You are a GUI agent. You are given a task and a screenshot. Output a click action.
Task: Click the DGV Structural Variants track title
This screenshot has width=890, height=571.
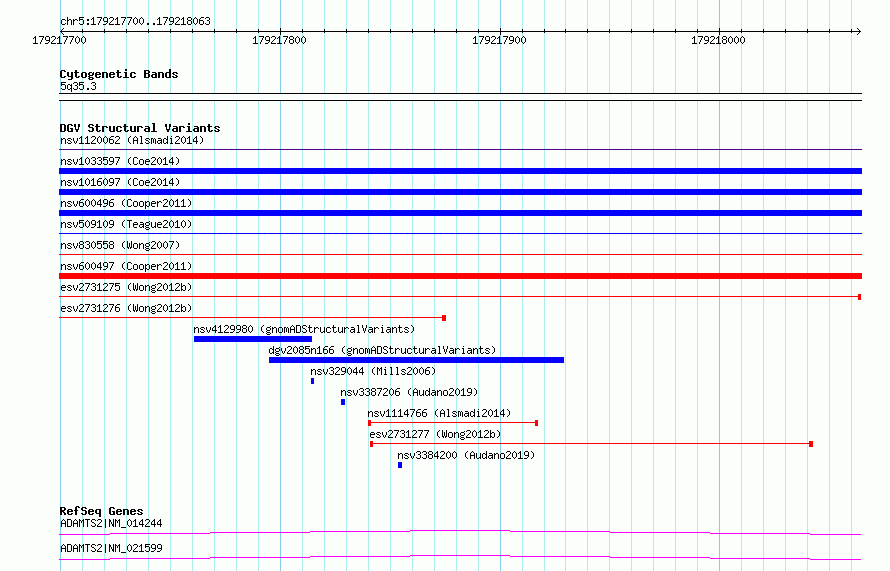pyautogui.click(x=140, y=128)
